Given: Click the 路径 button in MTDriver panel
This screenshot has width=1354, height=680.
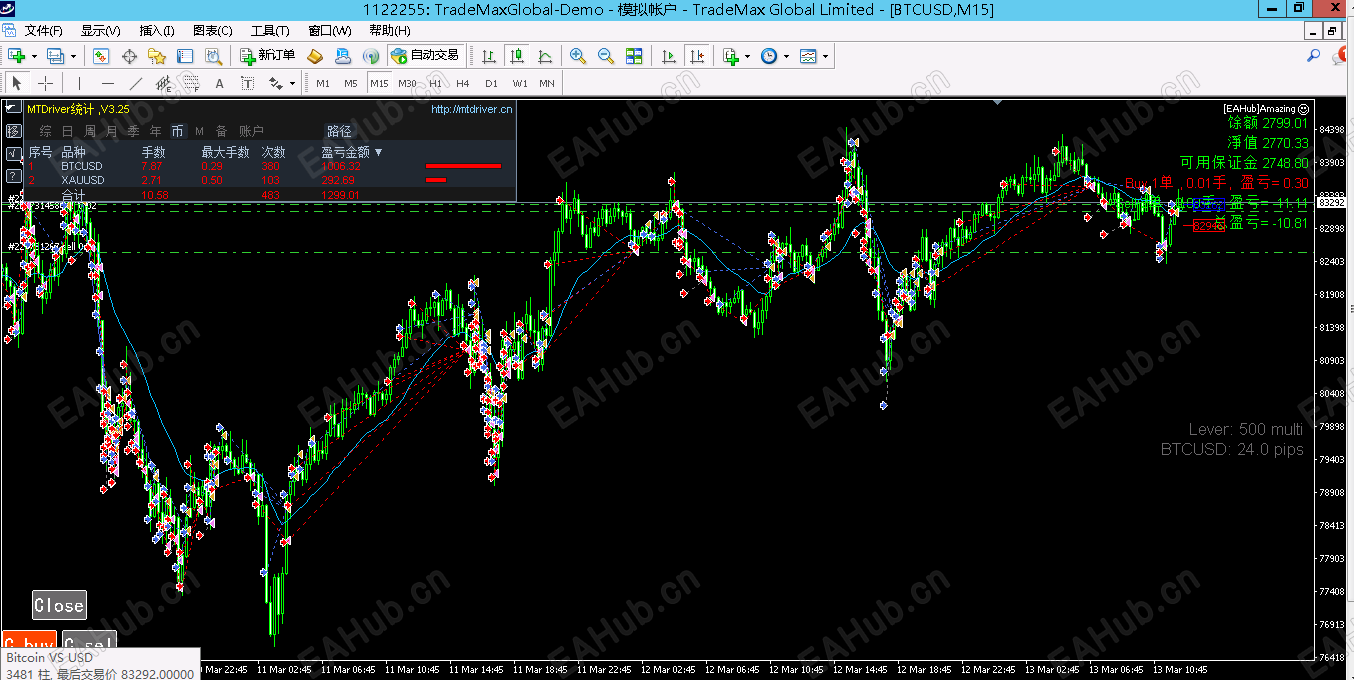Looking at the screenshot, I should pos(340,131).
